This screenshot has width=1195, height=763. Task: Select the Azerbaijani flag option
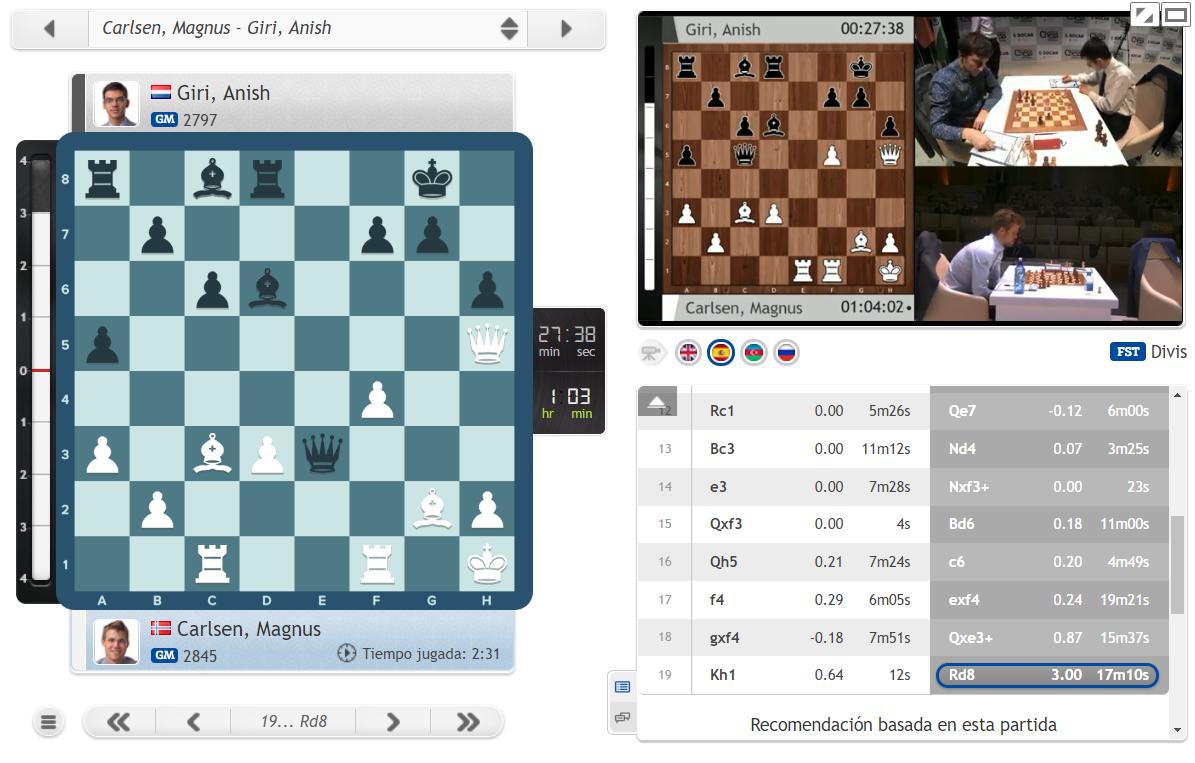[753, 352]
